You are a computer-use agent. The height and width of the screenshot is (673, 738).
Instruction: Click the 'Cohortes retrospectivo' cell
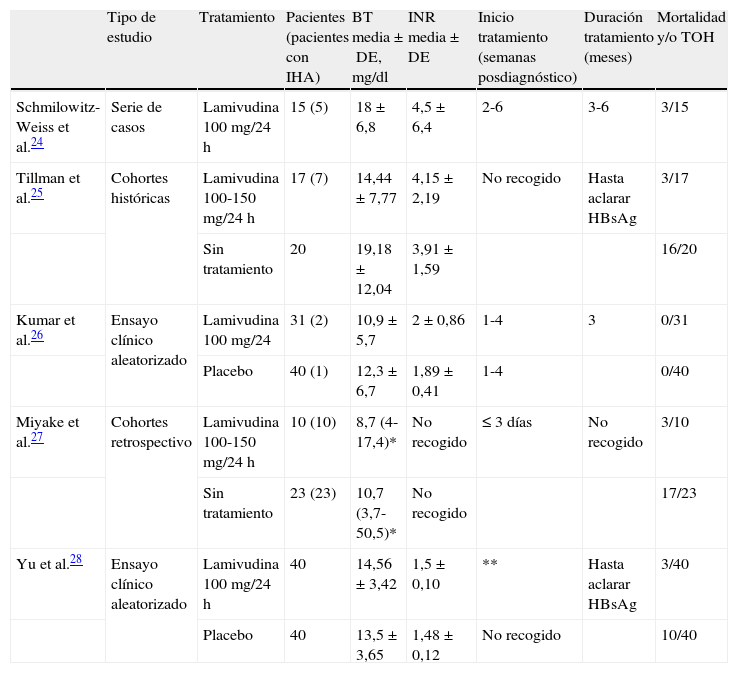(150, 432)
